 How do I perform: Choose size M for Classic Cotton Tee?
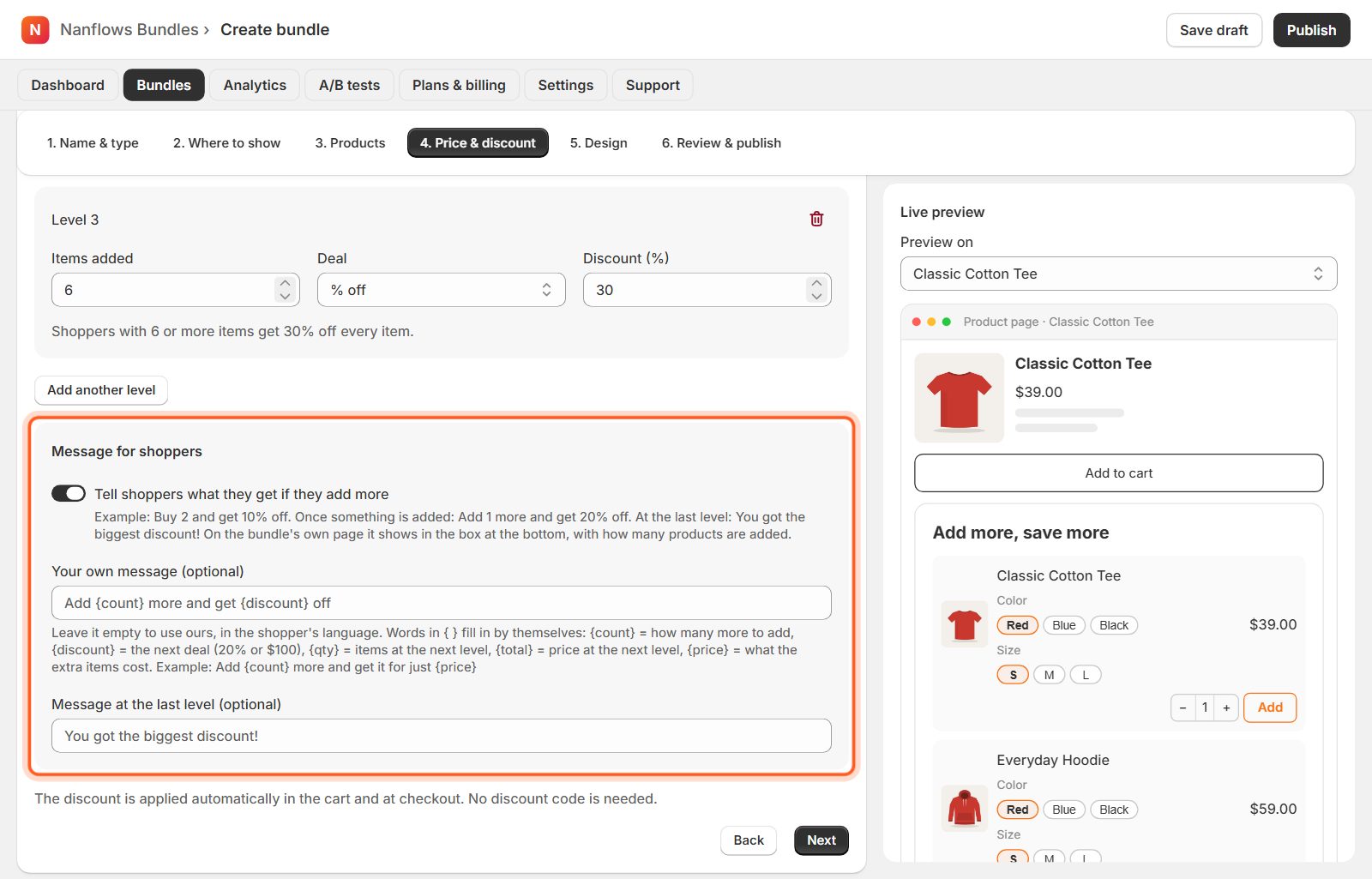click(x=1049, y=675)
